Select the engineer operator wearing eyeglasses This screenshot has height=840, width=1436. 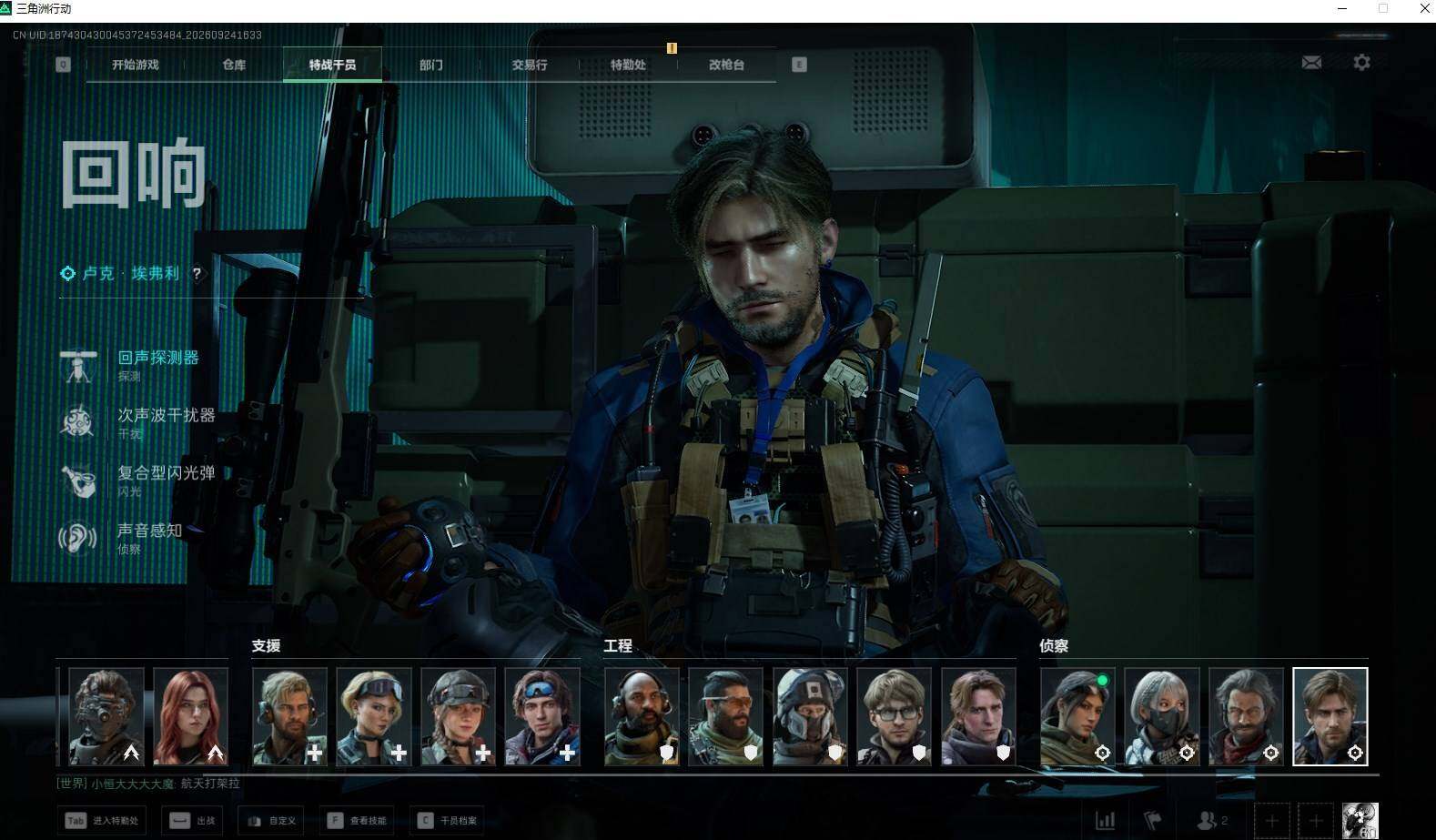coord(895,716)
